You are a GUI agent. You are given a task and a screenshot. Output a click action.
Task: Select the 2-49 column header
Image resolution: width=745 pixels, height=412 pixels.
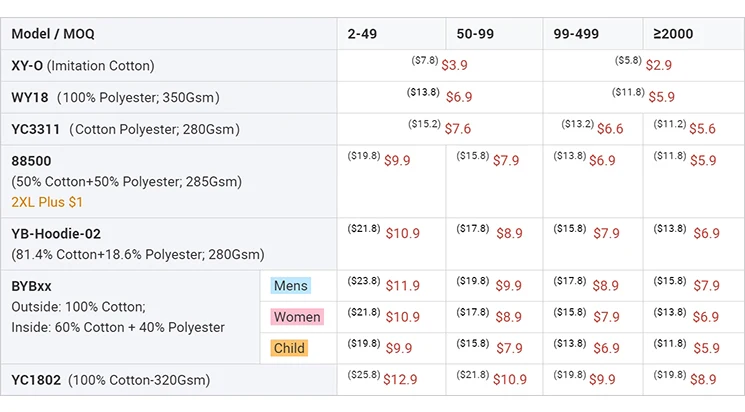[x=392, y=34]
